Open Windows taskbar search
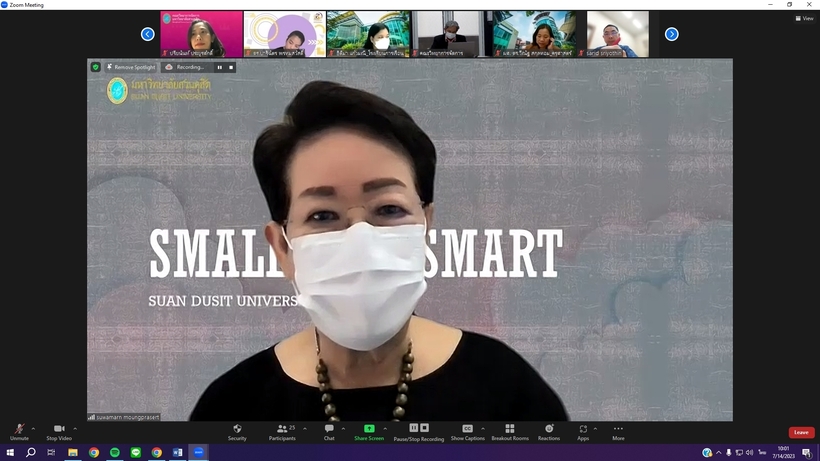820x461 pixels. pyautogui.click(x=31, y=452)
